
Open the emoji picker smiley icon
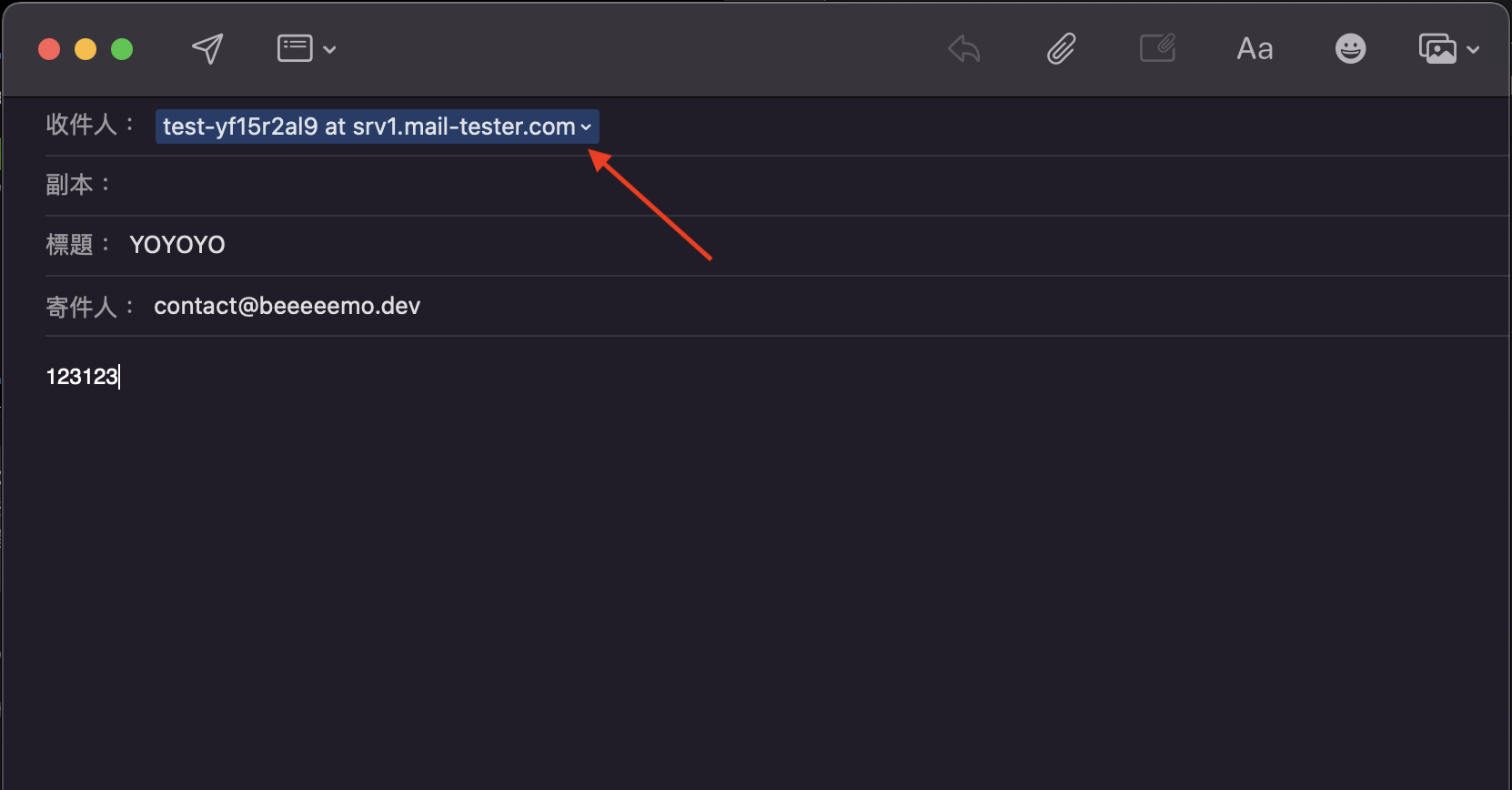pos(1350,48)
